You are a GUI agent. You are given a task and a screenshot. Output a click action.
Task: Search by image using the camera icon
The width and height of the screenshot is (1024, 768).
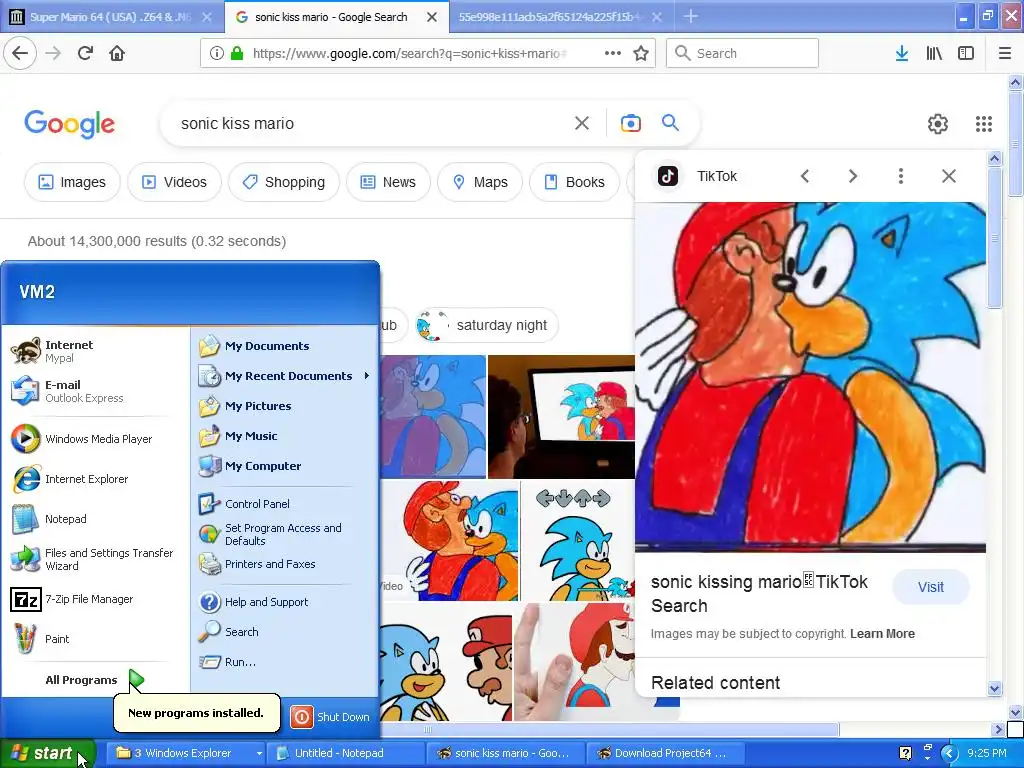[630, 123]
